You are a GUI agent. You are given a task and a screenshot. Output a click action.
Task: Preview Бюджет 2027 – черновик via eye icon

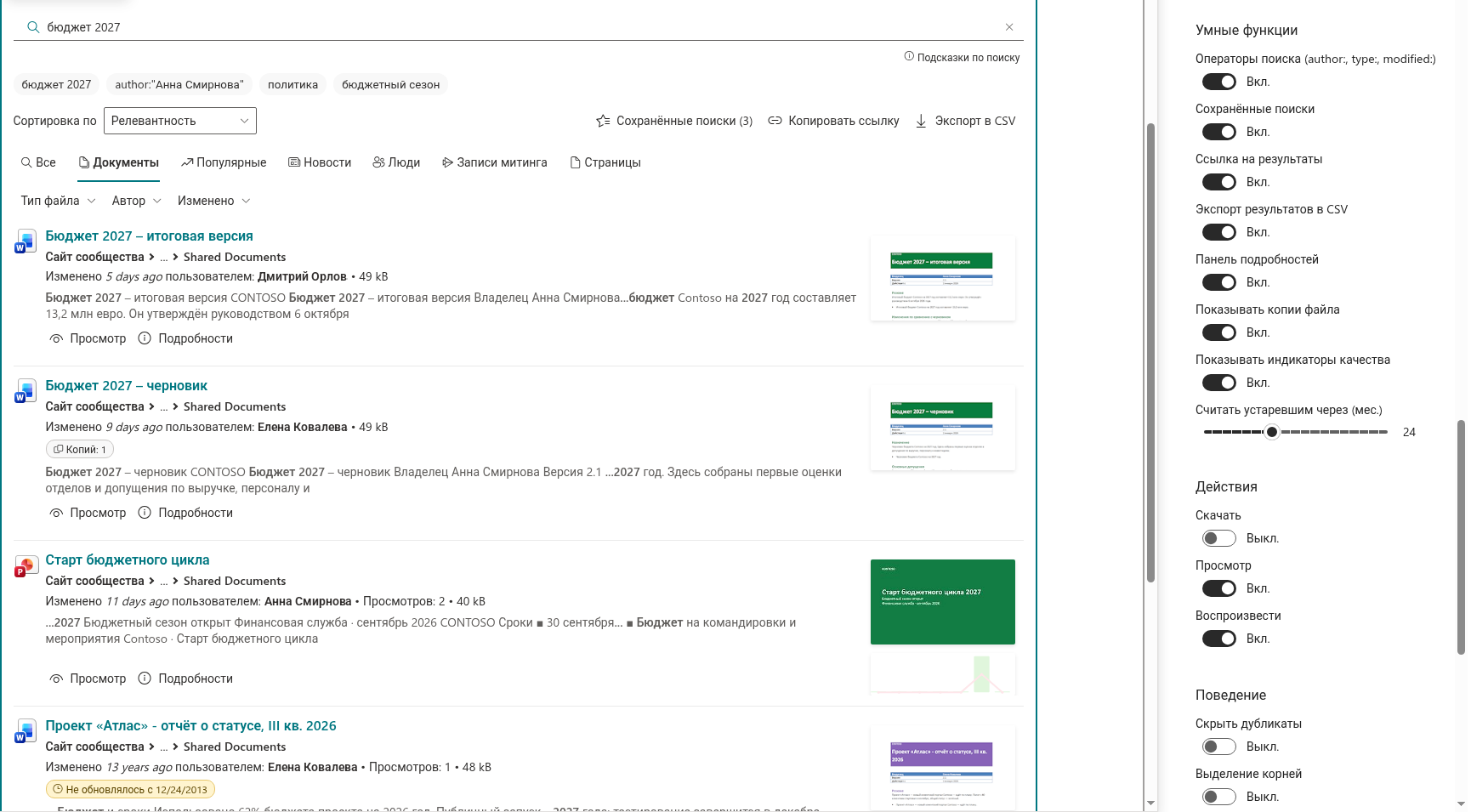(x=56, y=513)
